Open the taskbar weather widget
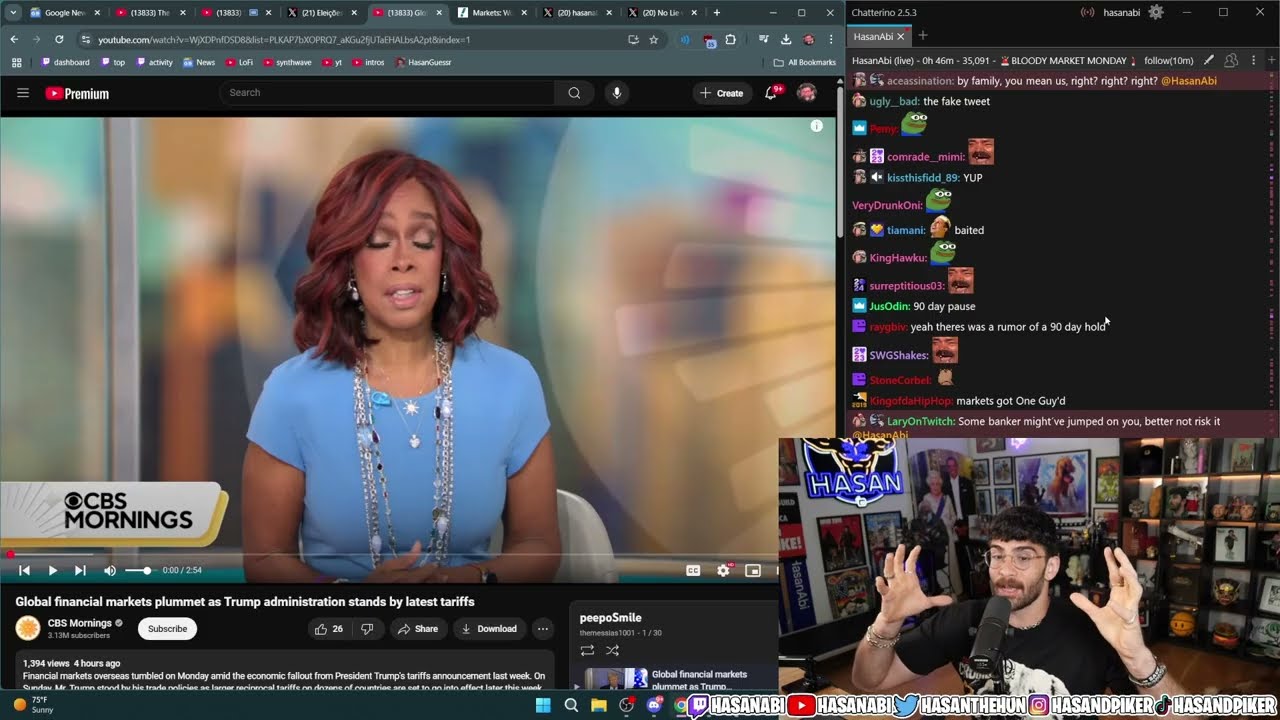1280x720 pixels. pyautogui.click(x=33, y=705)
